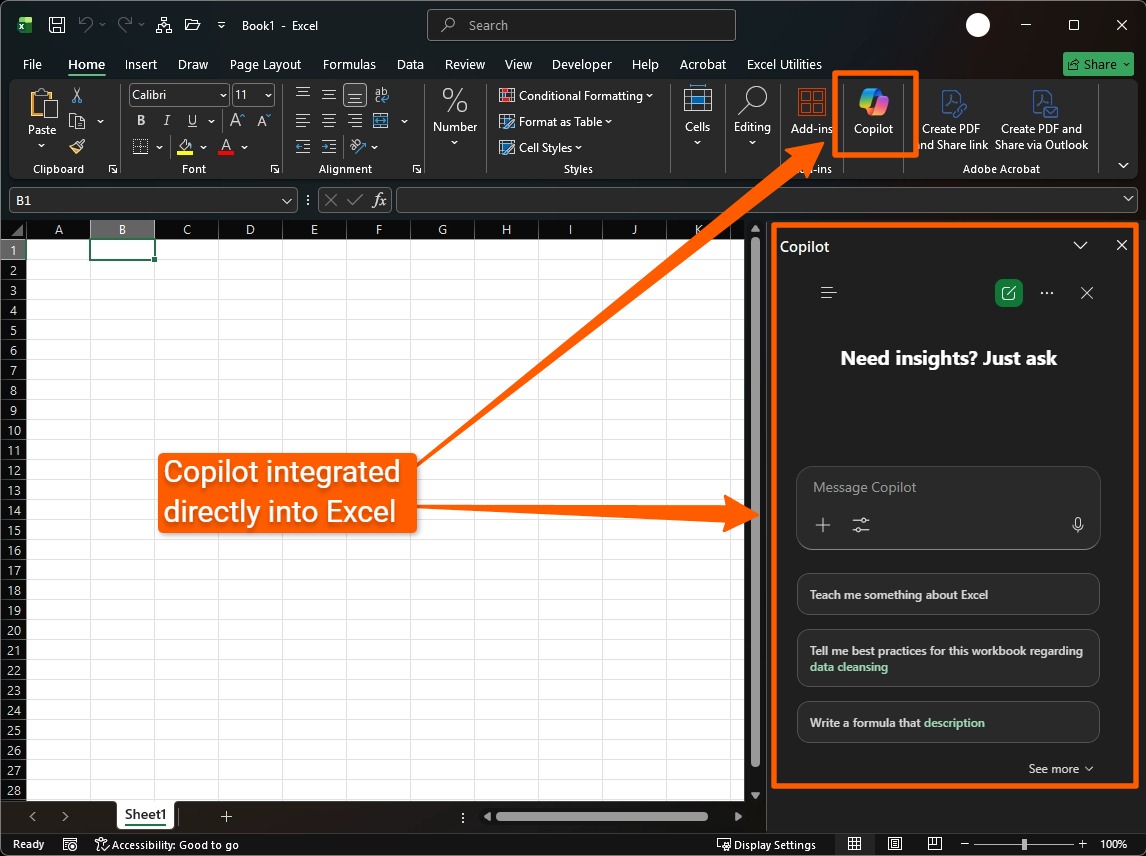Switch to the Developer tab
This screenshot has width=1146, height=856.
pyautogui.click(x=582, y=64)
